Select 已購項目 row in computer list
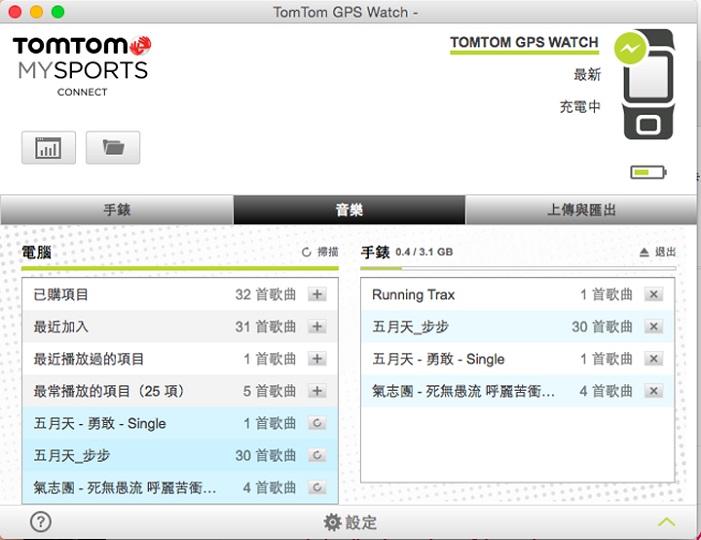 tap(180, 294)
